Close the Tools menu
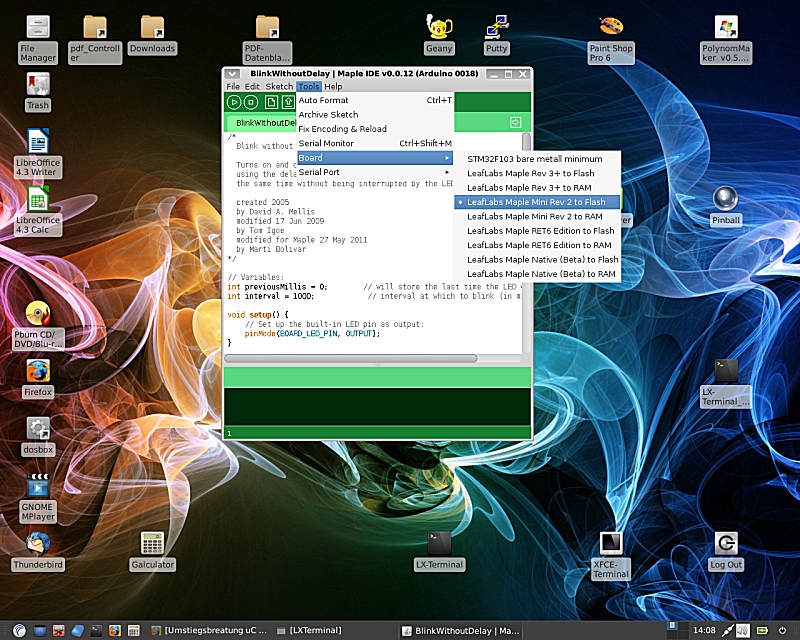 [x=309, y=86]
